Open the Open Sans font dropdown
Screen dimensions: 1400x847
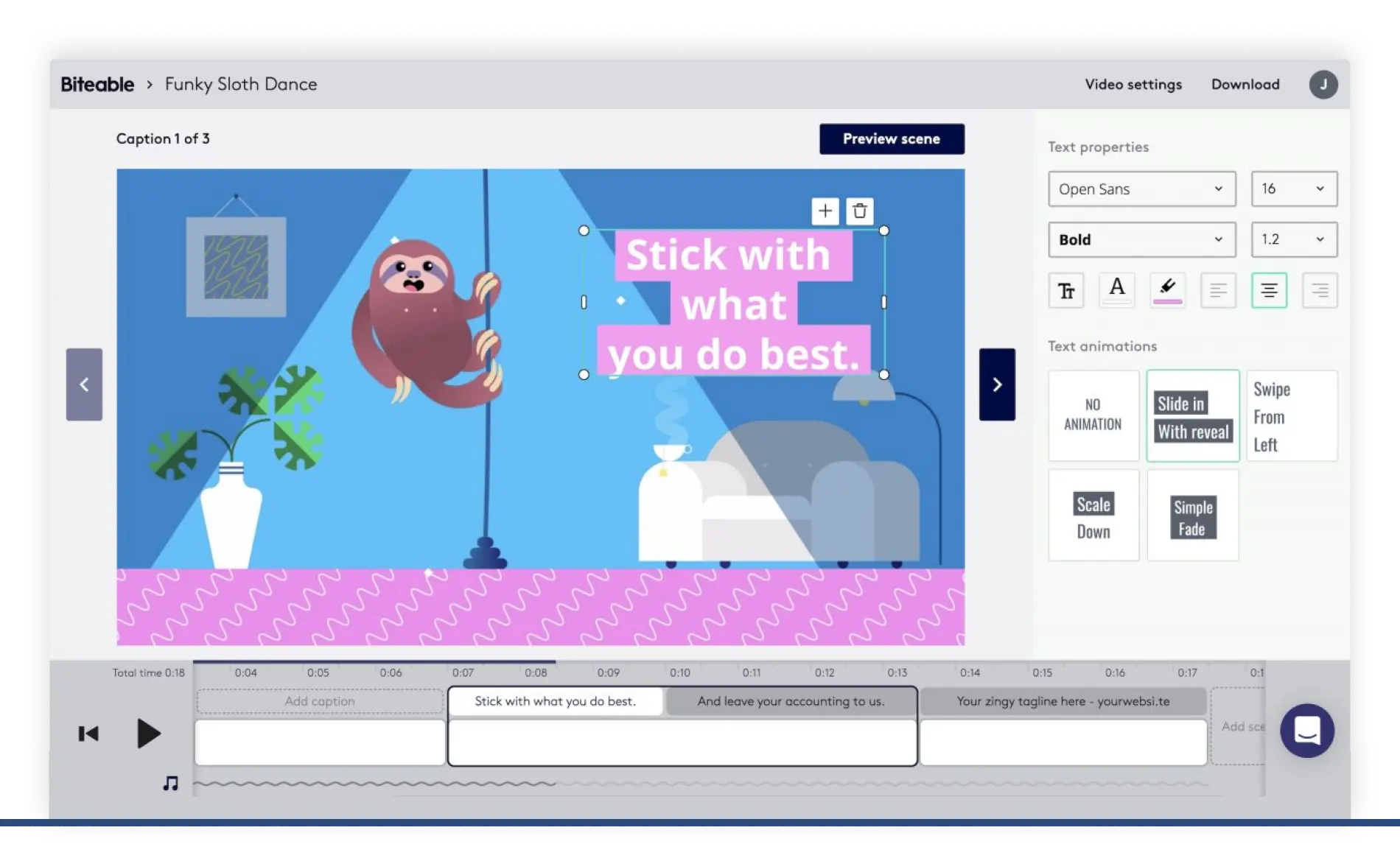pos(1141,189)
